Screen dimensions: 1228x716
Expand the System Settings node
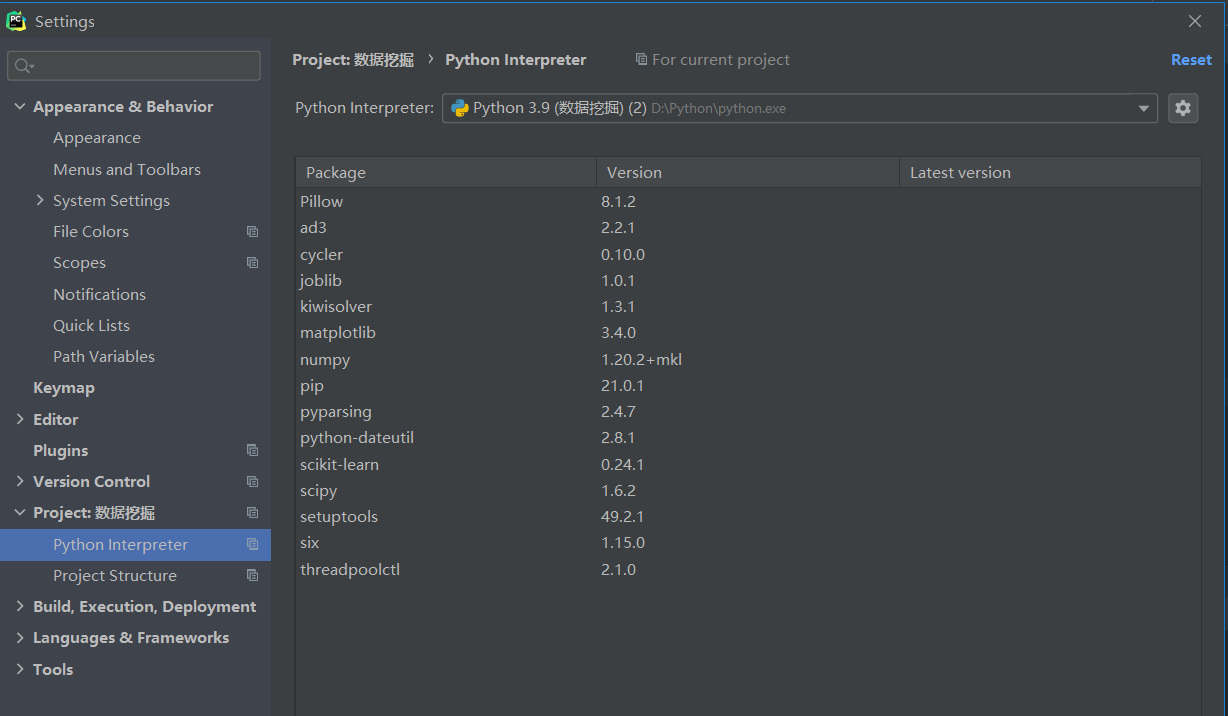pos(40,200)
